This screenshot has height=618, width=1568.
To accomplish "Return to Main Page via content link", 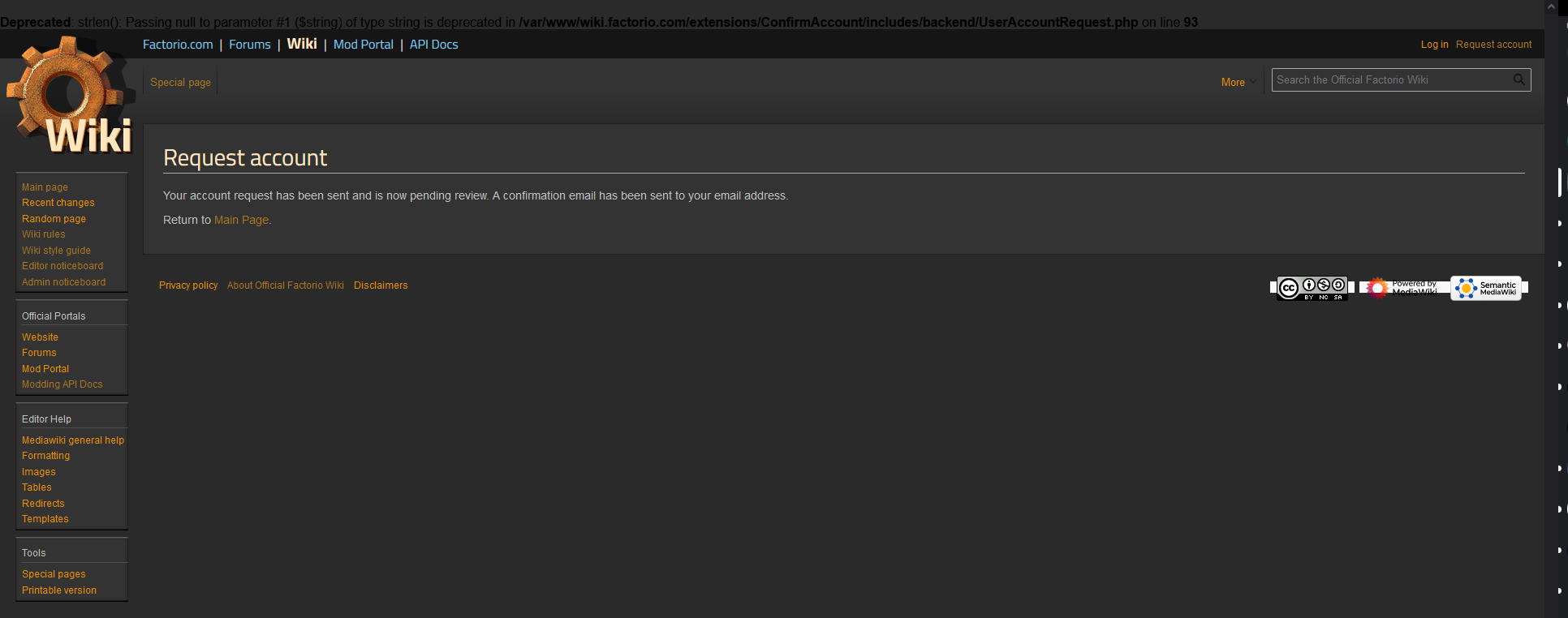I will tap(241, 220).
